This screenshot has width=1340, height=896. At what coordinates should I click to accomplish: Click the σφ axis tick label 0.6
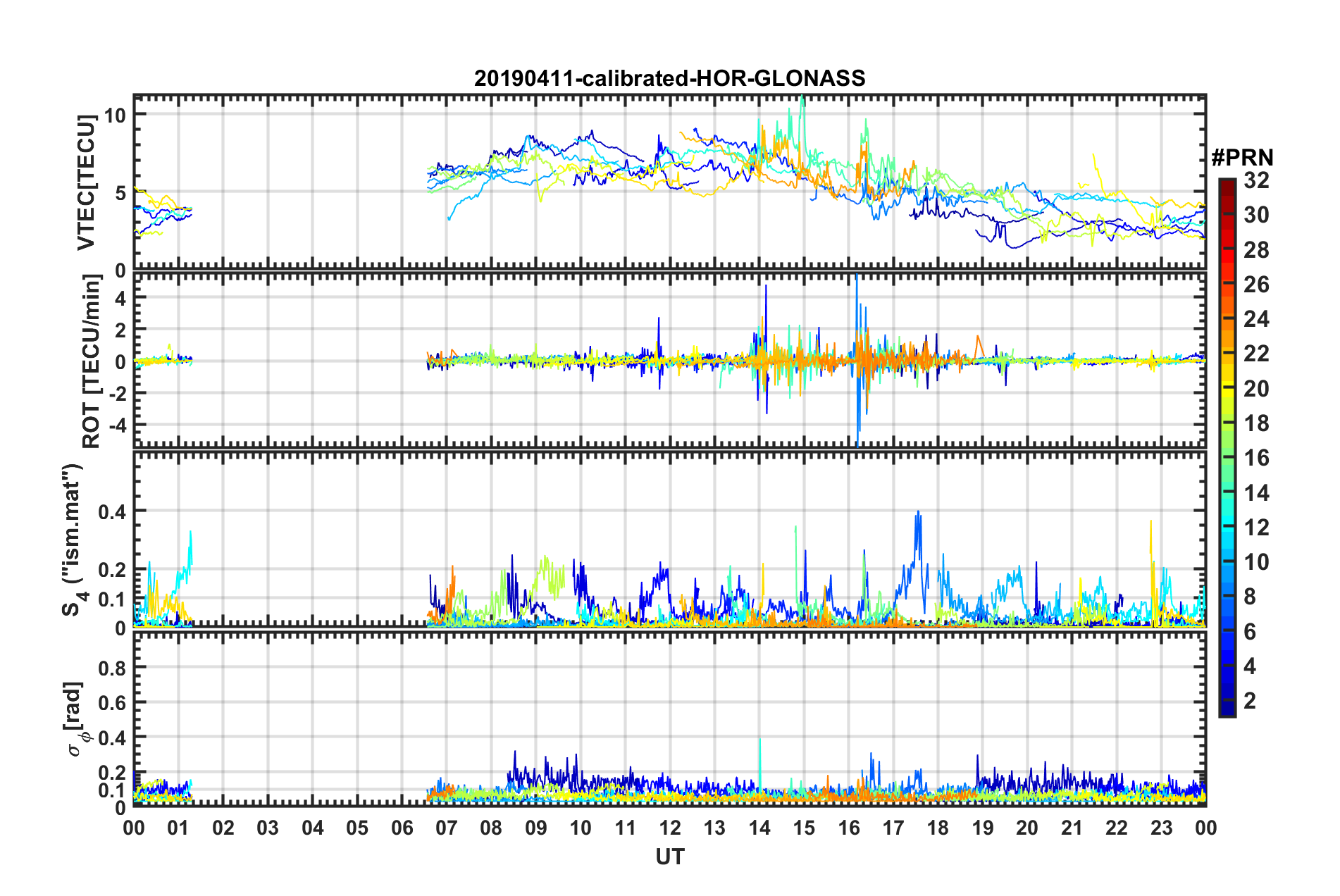(113, 703)
